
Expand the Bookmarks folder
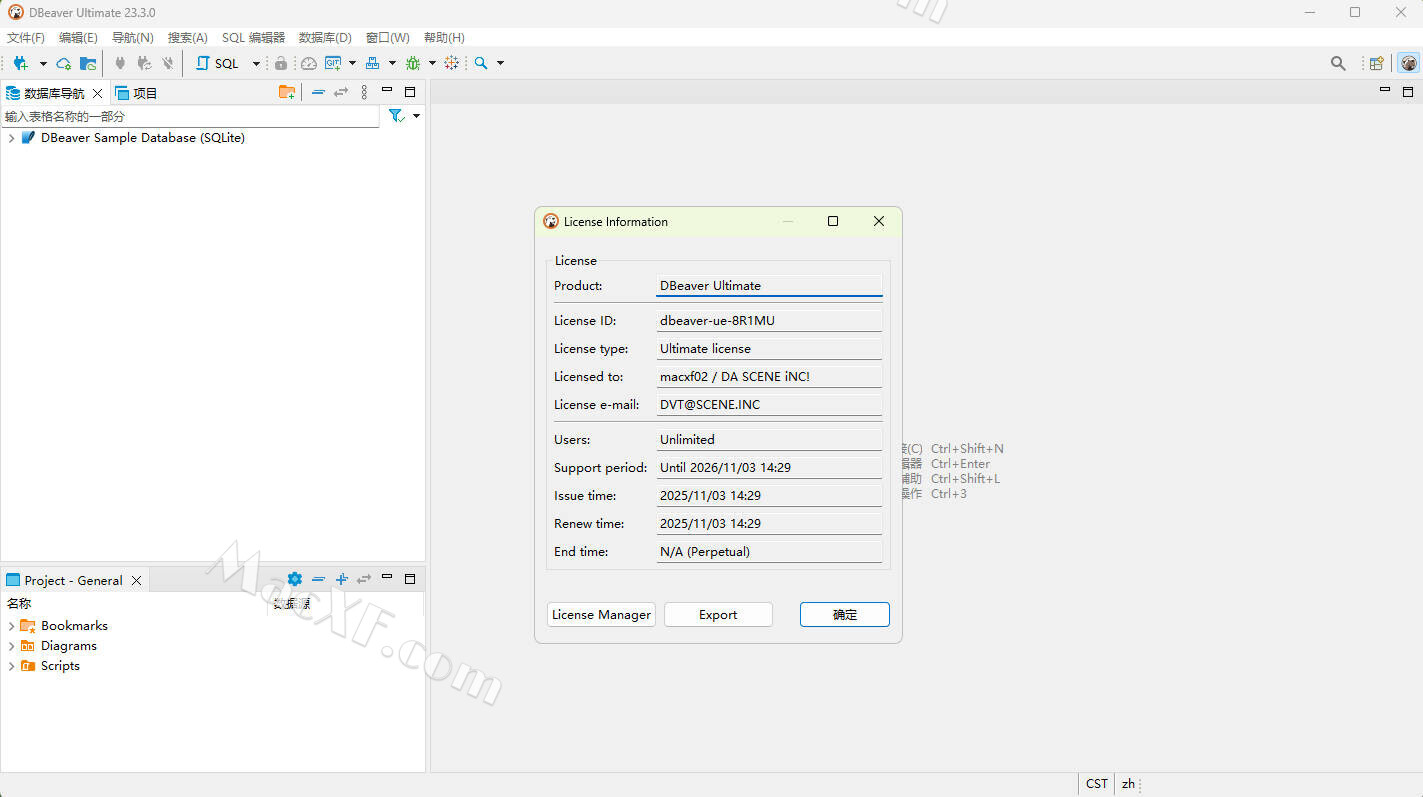[x=11, y=626]
